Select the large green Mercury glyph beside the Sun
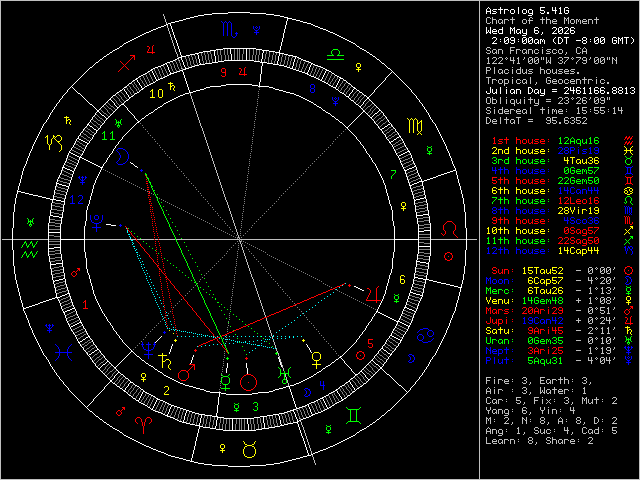 225,381
